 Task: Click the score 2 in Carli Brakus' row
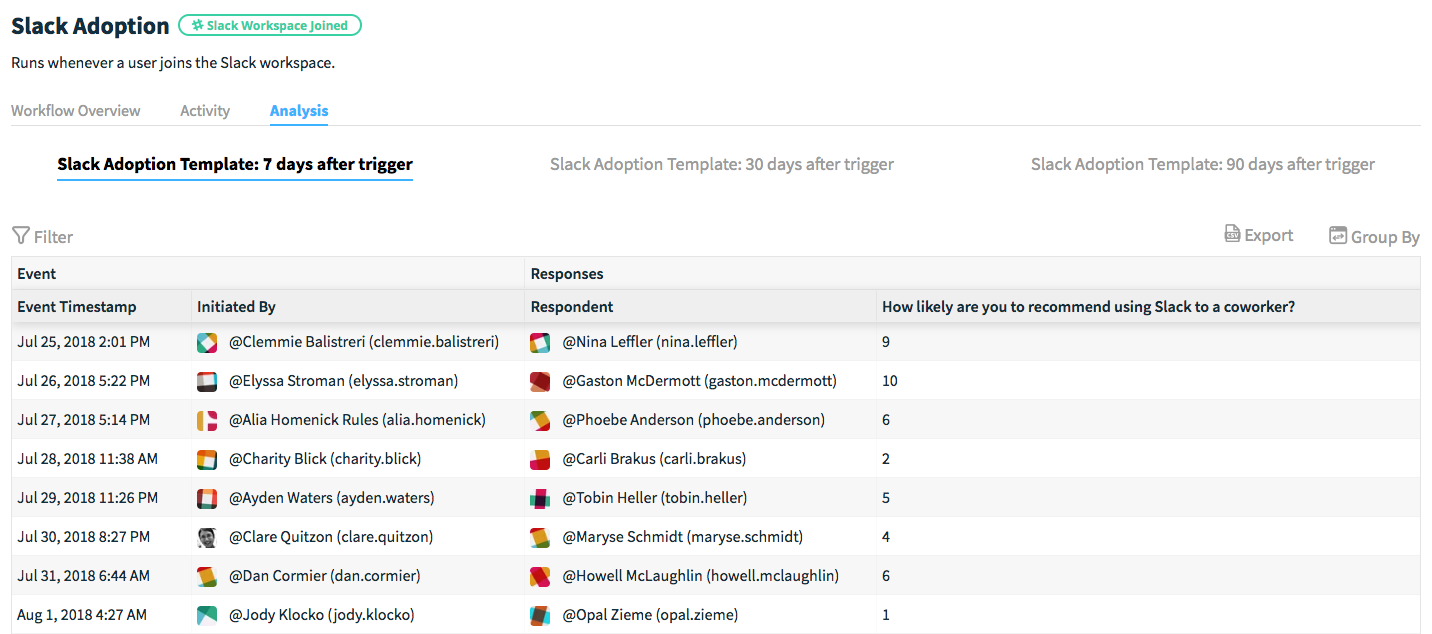tap(886, 459)
